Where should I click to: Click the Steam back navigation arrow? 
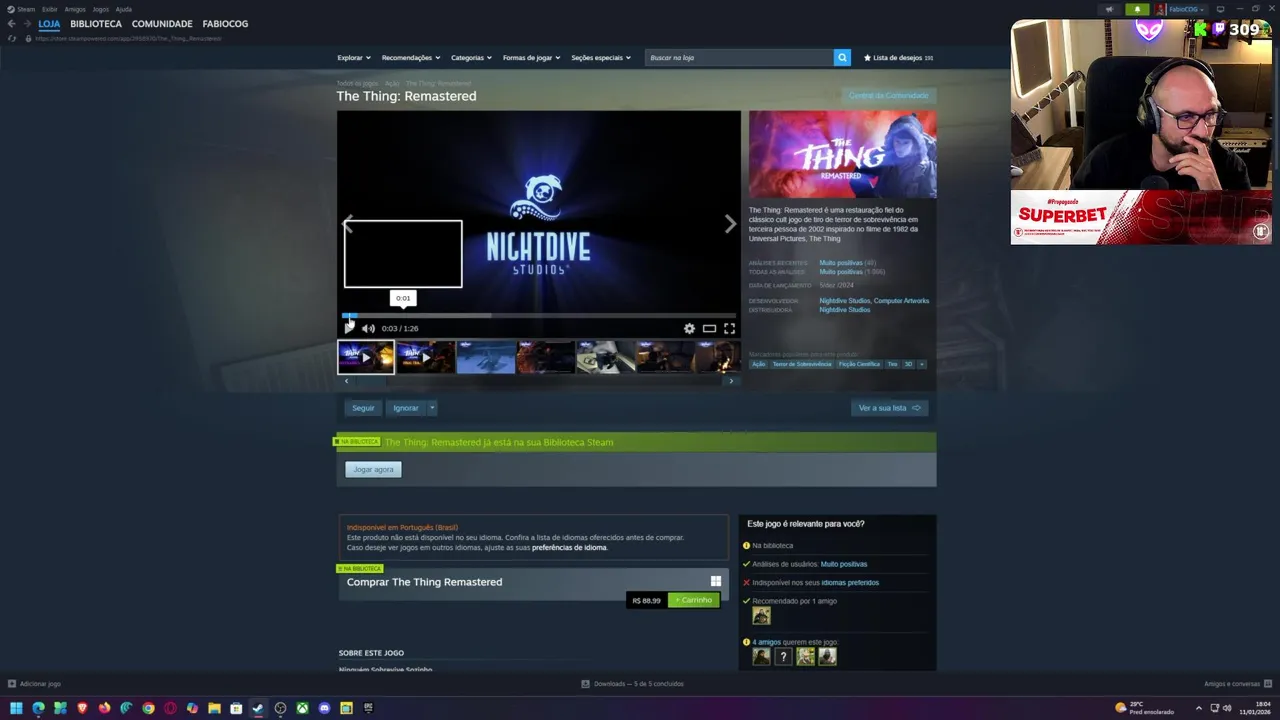pyautogui.click(x=12, y=24)
